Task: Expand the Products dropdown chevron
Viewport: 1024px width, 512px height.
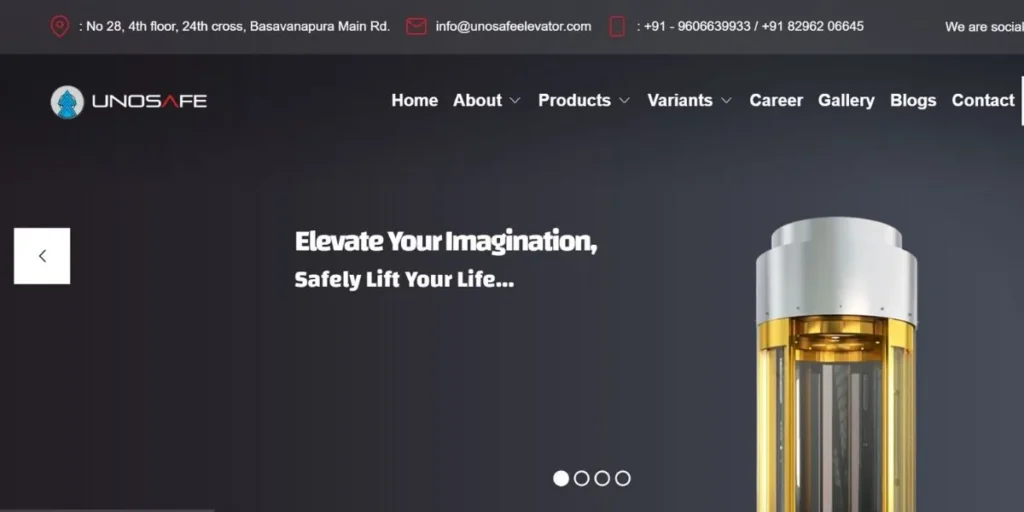Action: 624,101
